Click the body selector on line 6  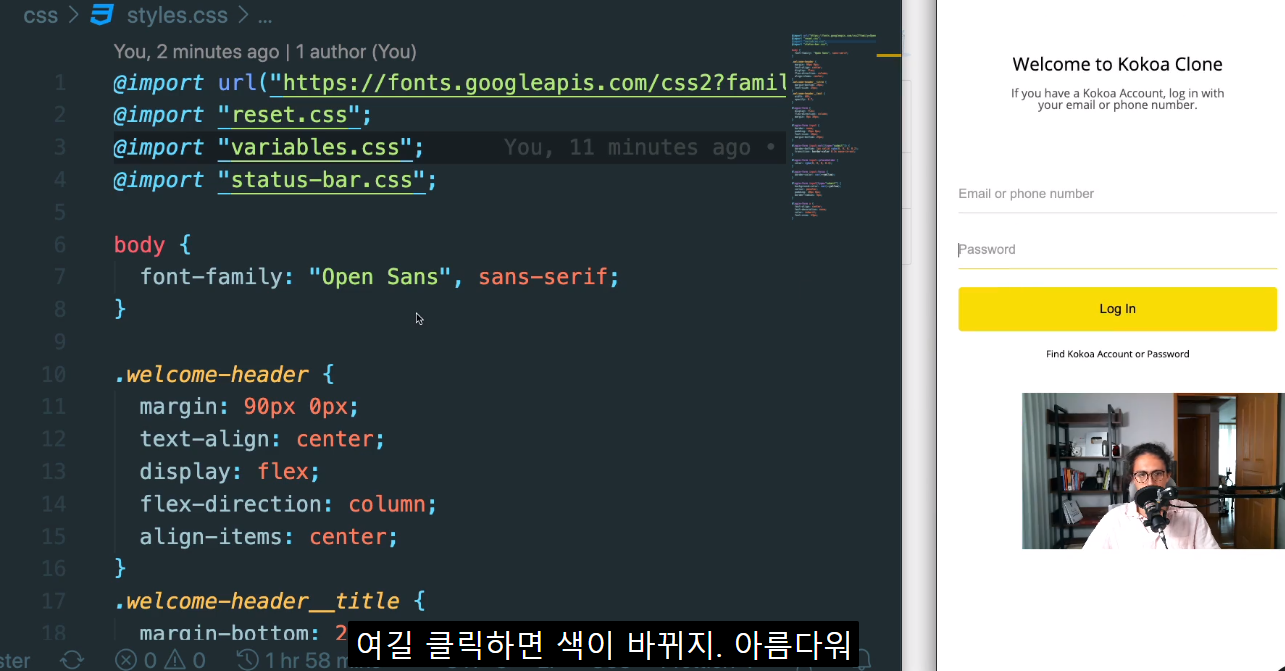click(139, 245)
